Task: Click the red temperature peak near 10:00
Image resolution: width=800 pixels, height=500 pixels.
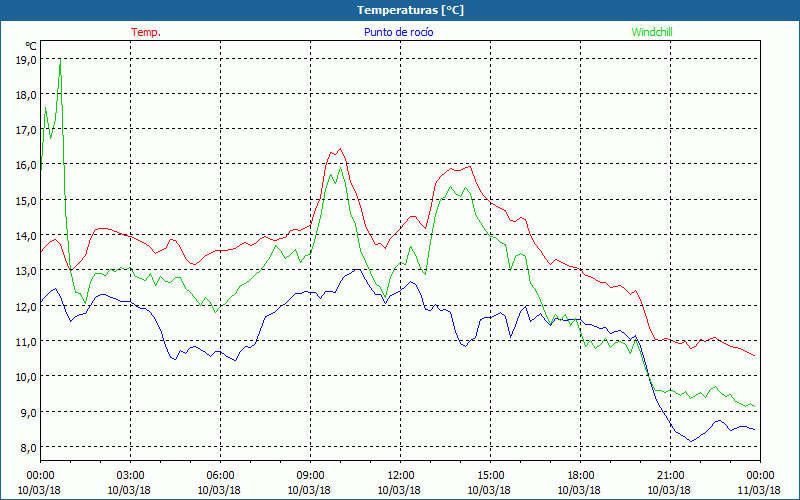Action: click(340, 149)
